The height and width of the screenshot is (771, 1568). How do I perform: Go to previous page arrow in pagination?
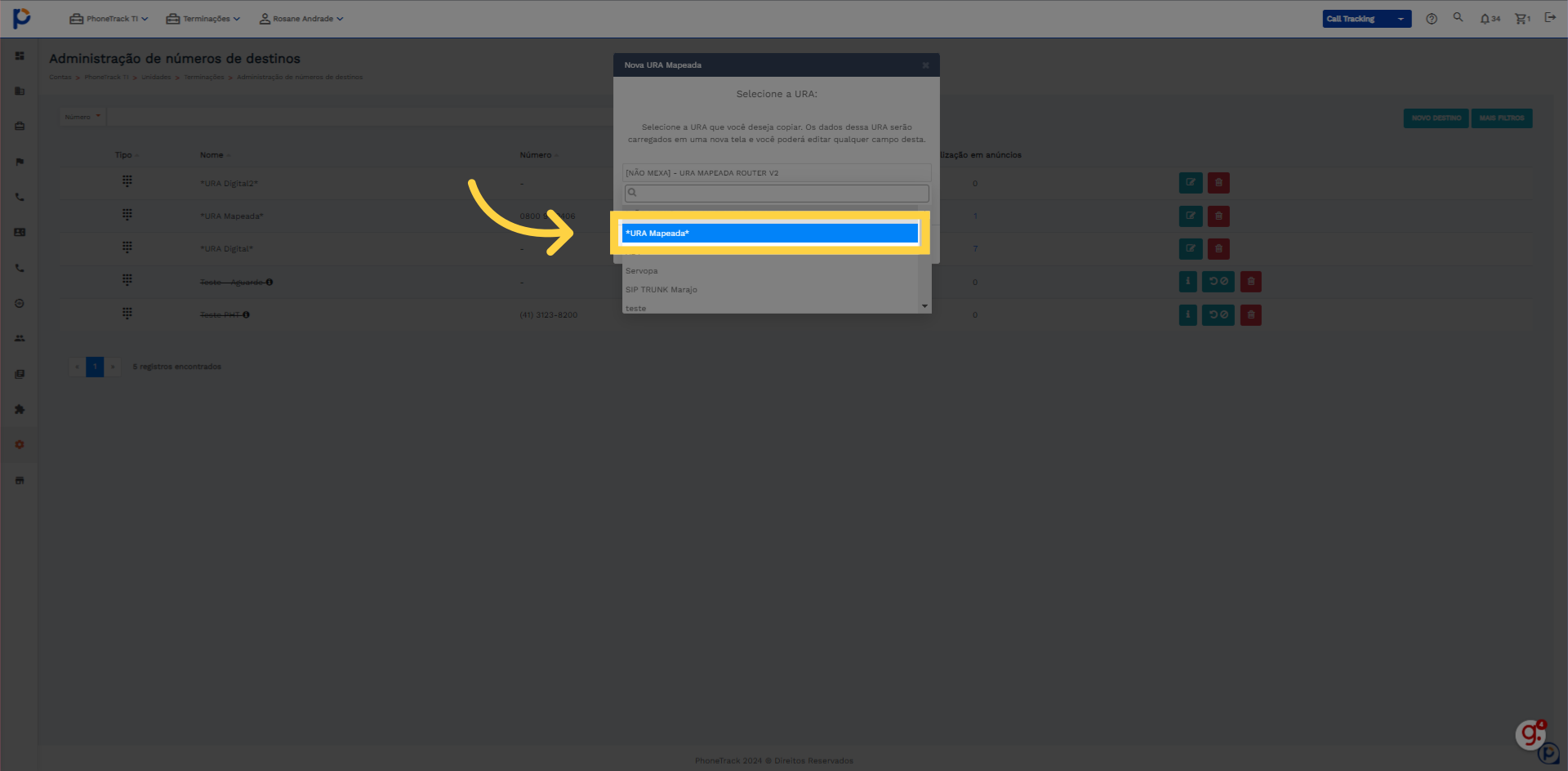coord(77,367)
